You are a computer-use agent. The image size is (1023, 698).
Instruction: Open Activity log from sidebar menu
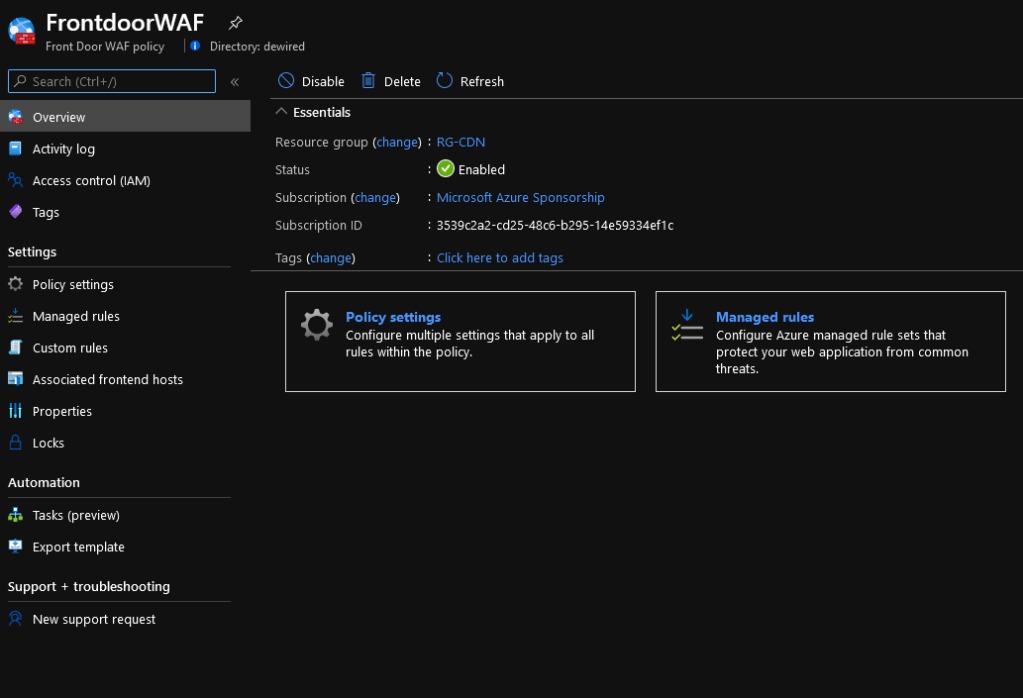[63, 149]
